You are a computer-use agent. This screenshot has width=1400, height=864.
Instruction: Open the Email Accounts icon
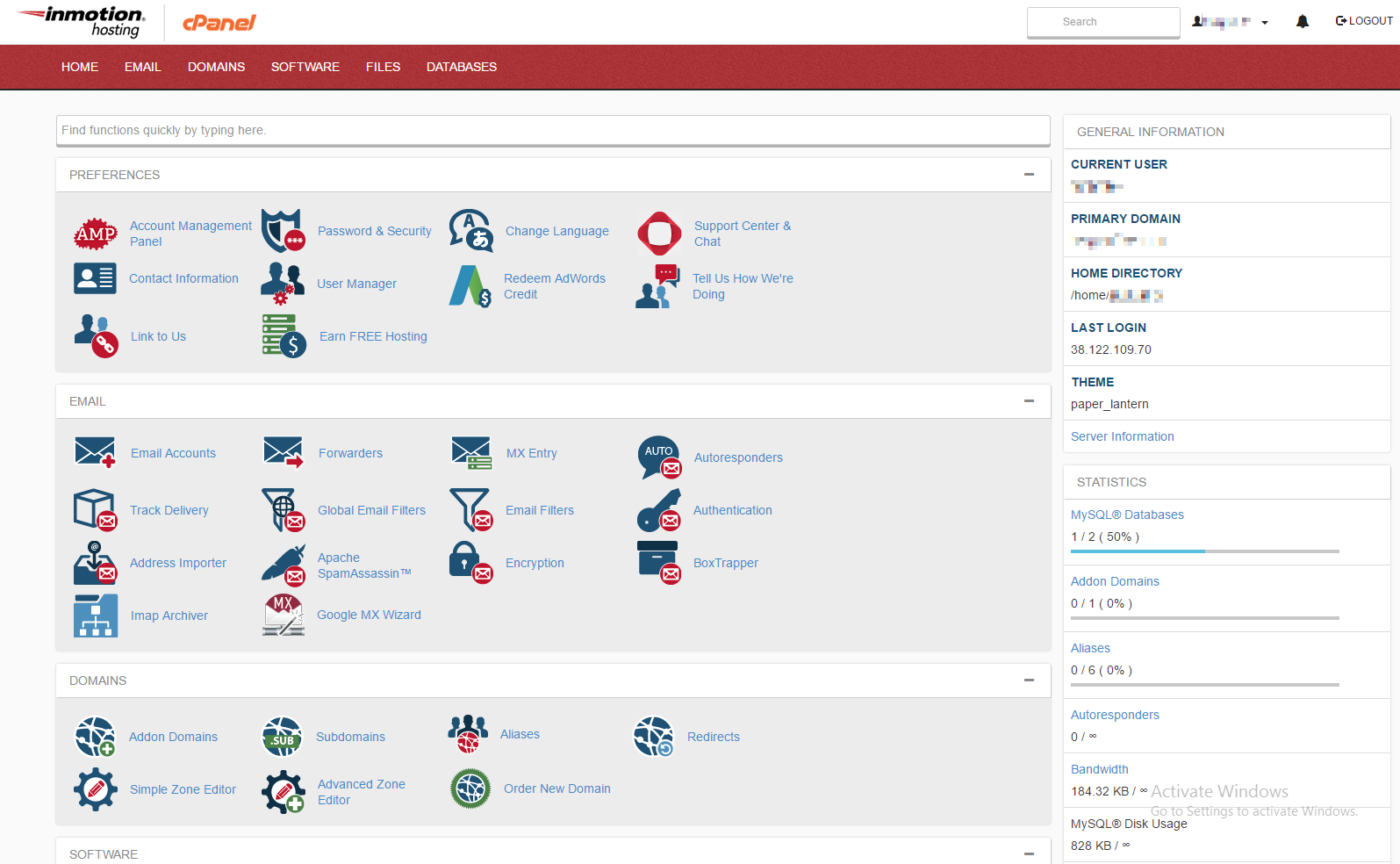point(95,452)
